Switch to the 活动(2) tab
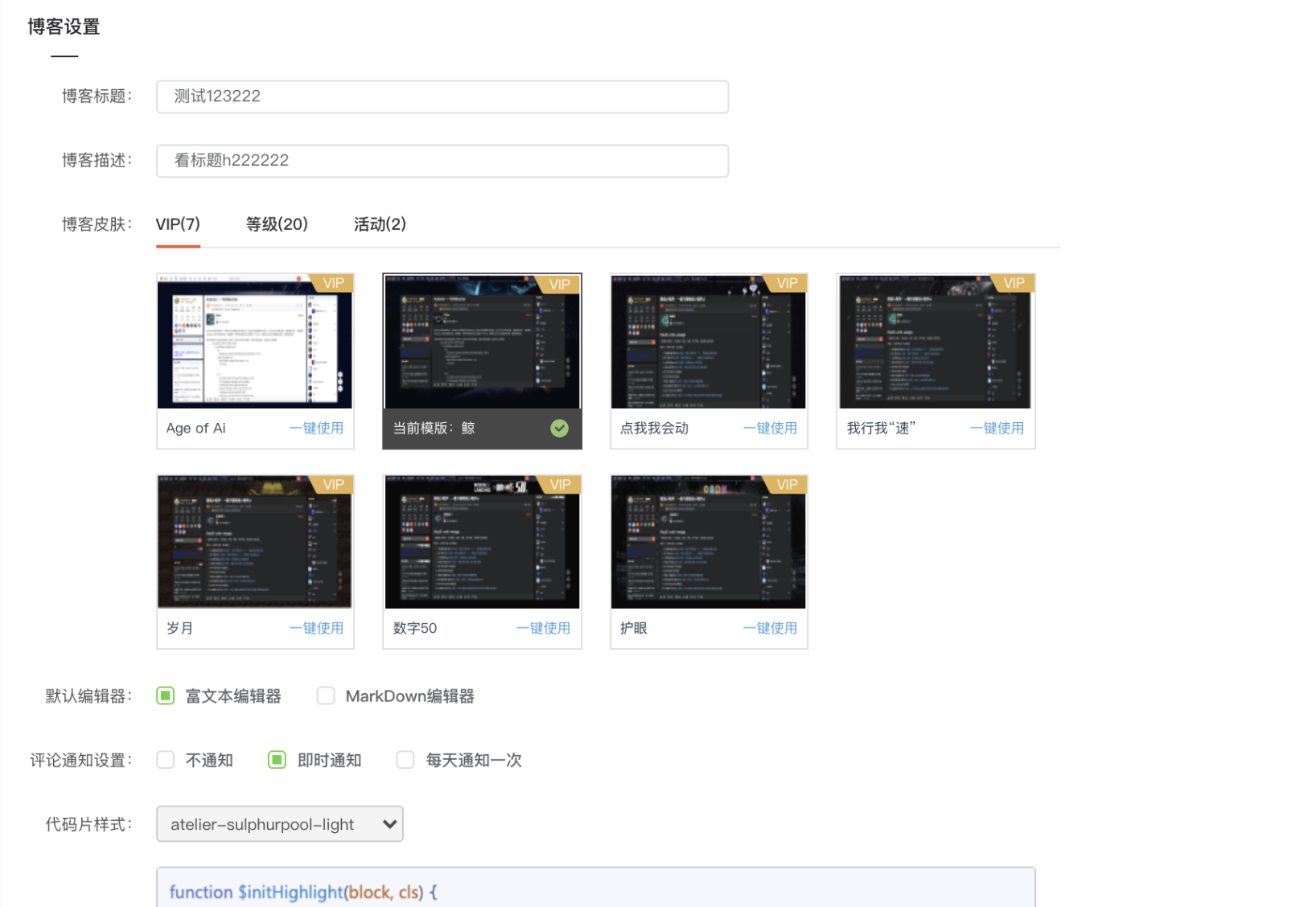 (379, 224)
